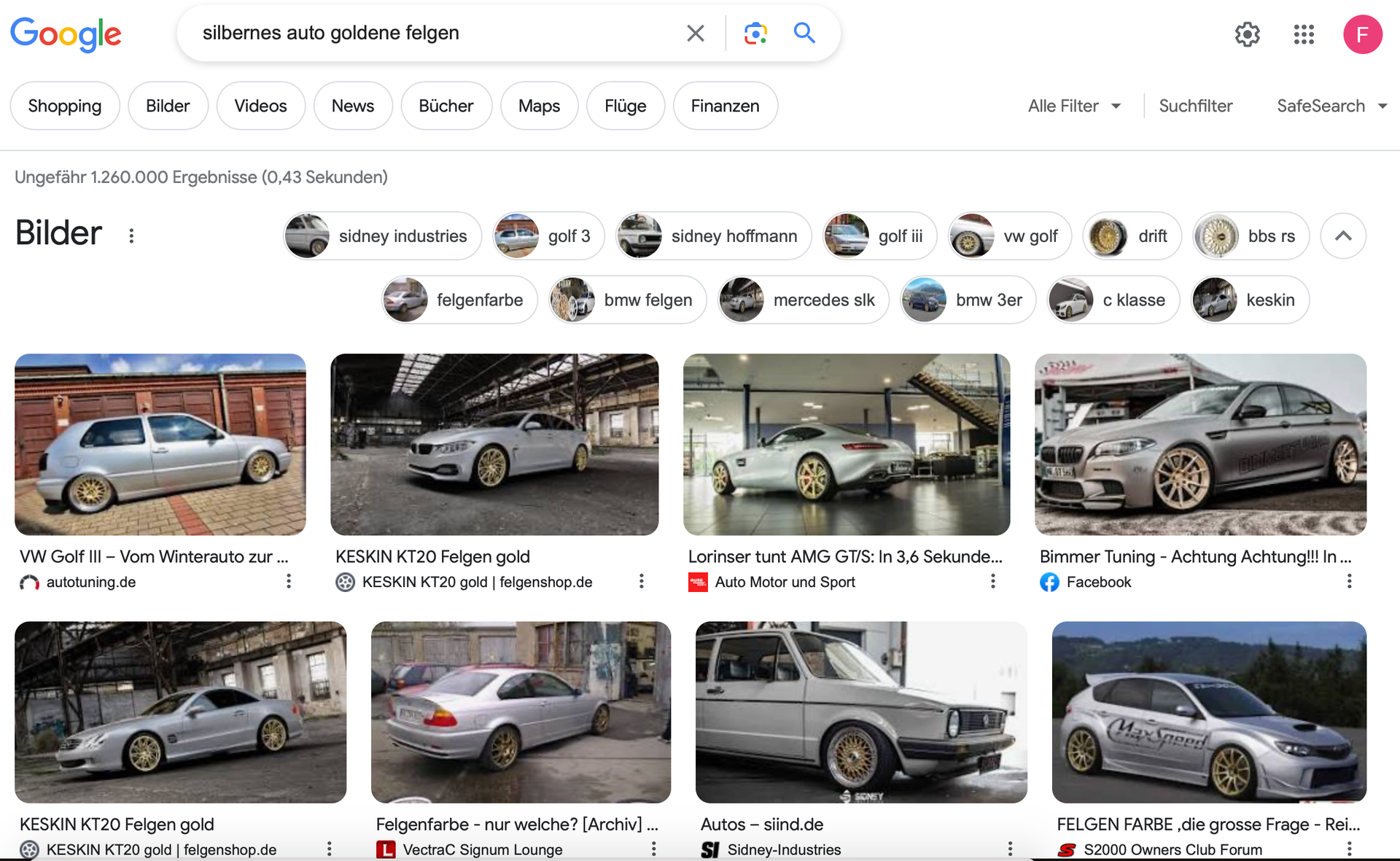This screenshot has width=1400, height=861.
Task: Open the Google apps grid icon
Action: point(1304,34)
